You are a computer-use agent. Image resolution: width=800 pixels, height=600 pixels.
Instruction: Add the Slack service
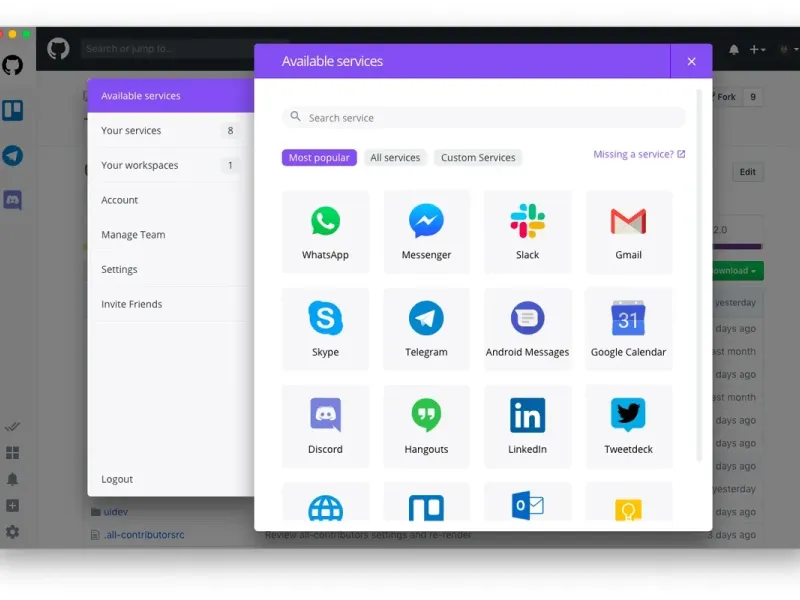click(x=527, y=232)
